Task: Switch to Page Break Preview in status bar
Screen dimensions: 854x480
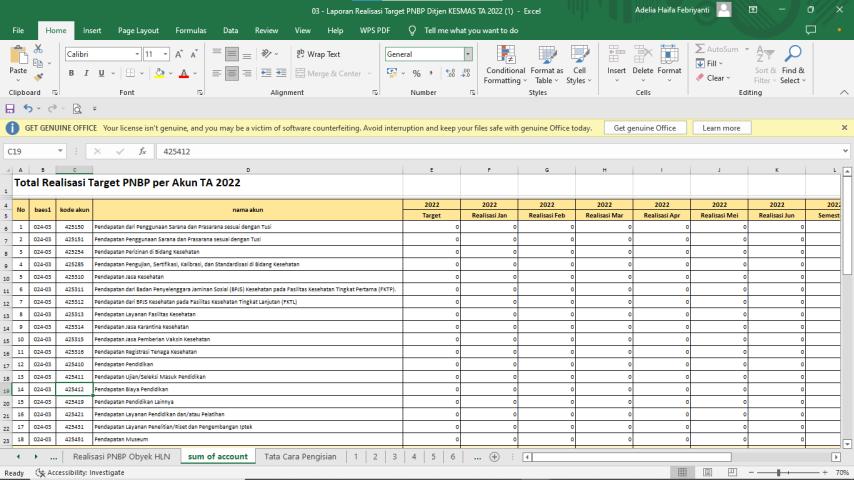Action: (732, 472)
